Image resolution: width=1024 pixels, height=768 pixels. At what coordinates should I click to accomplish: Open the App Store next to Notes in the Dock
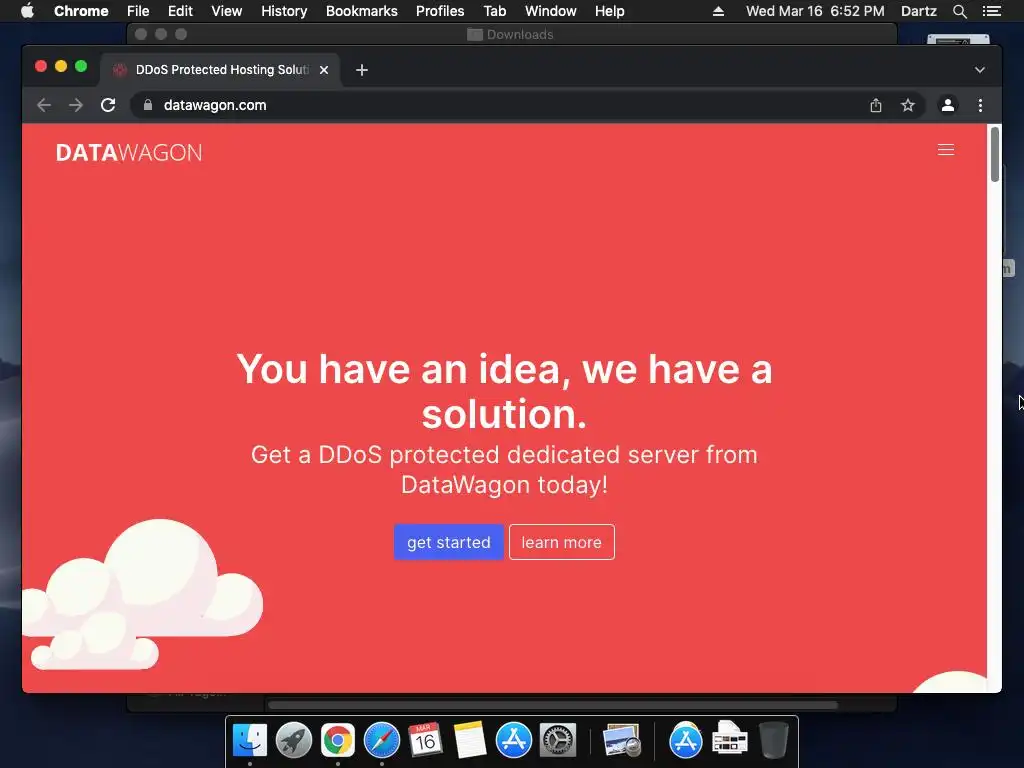coord(513,741)
